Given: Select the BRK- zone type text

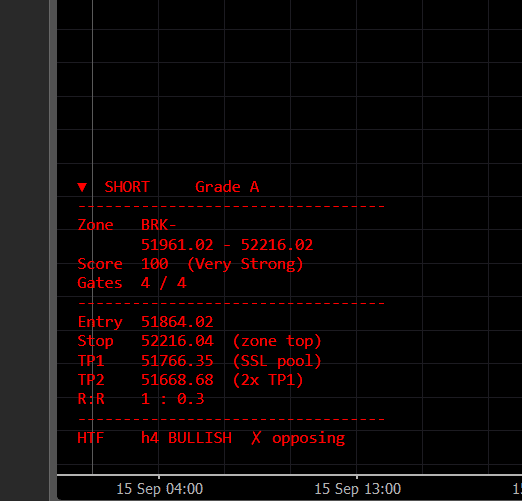Looking at the screenshot, I should tap(158, 225).
